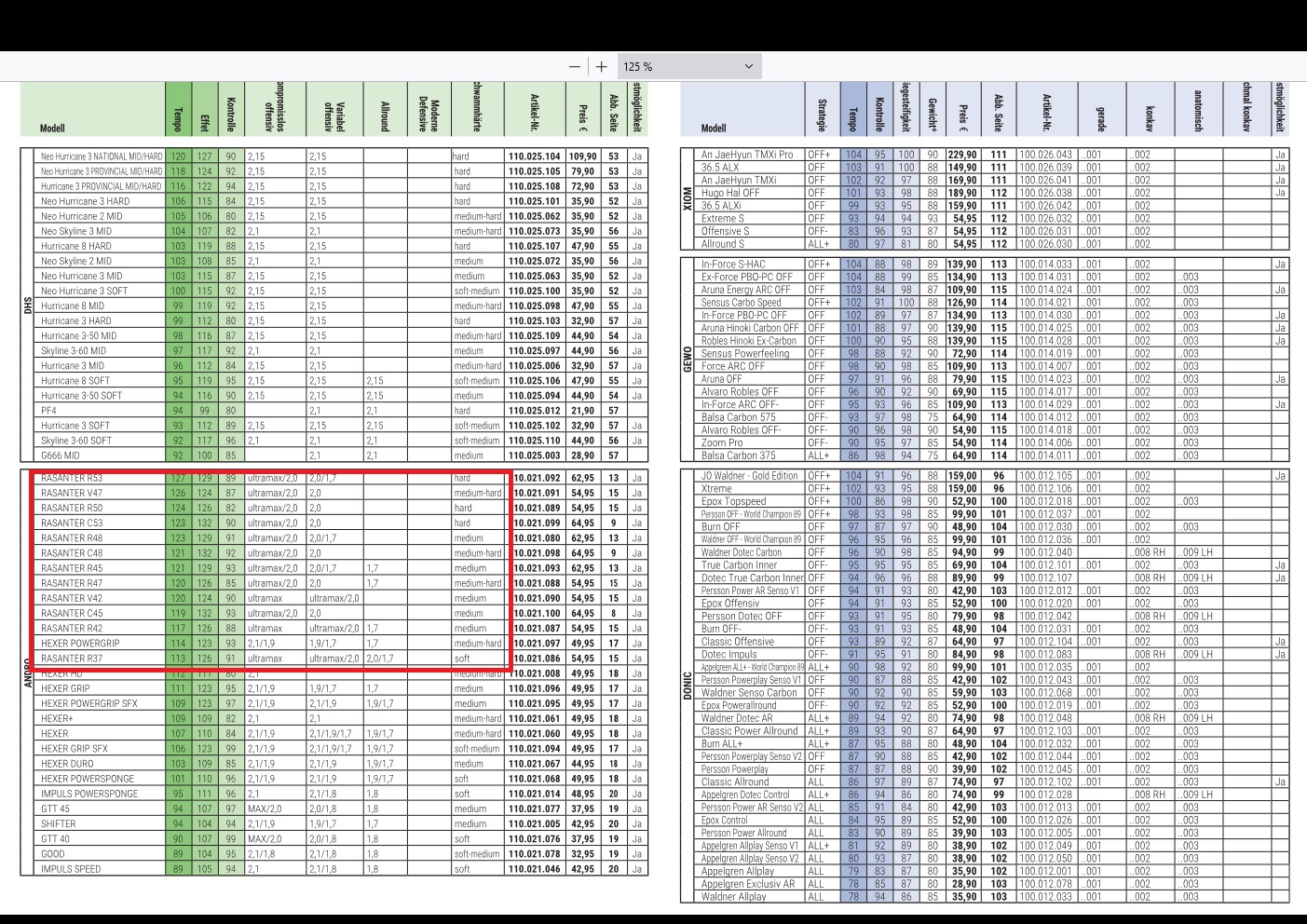This screenshot has width=1307, height=924.
Task: Select the RASANTER R37 model name
Action: point(72,658)
